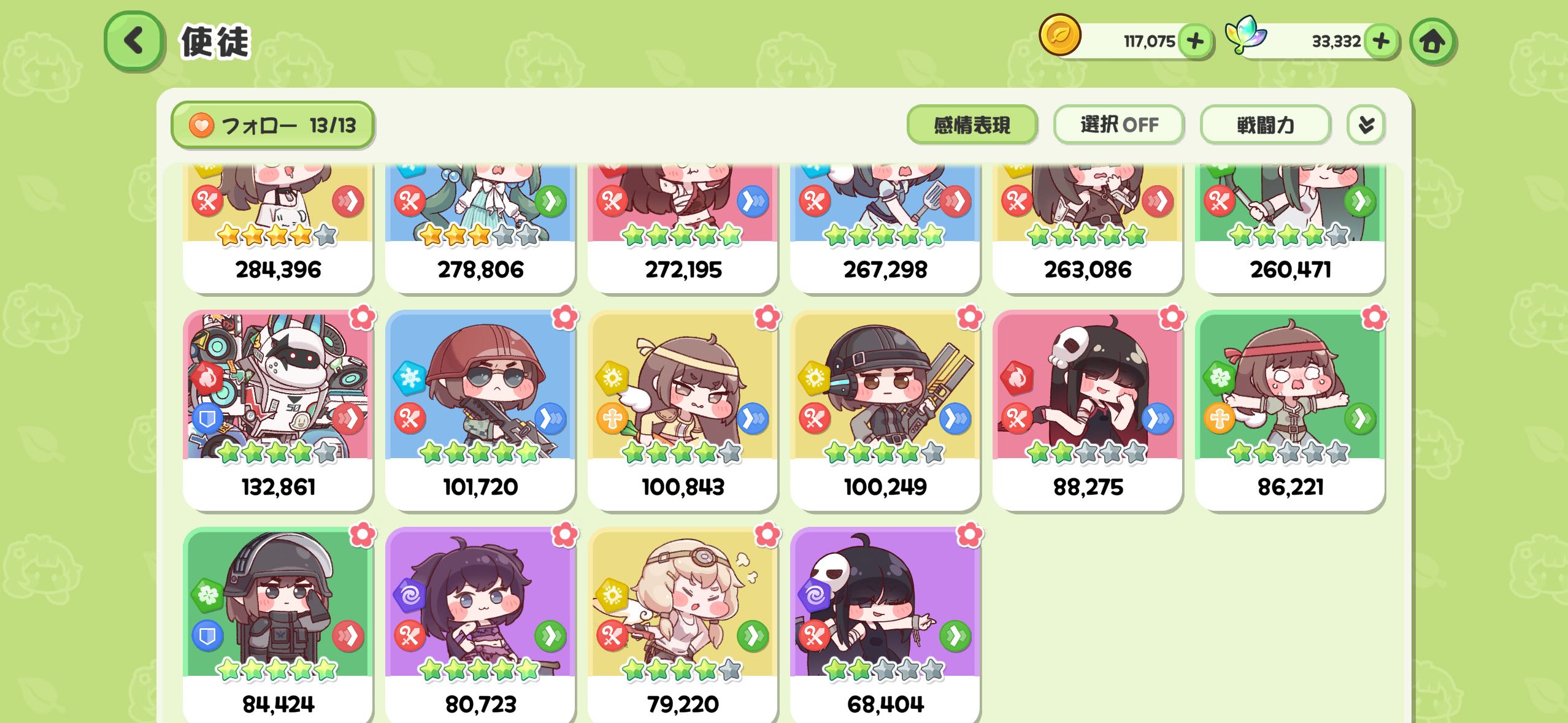The width and height of the screenshot is (1568, 723).
Task: Choose blonde goggles character 79,220
Action: pos(683,624)
